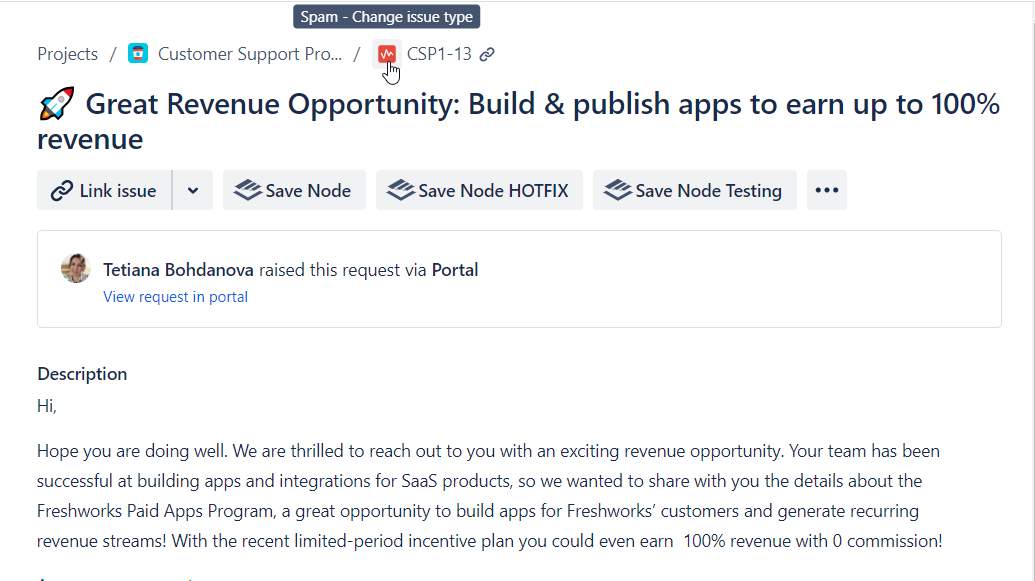The width and height of the screenshot is (1035, 581).
Task: Go to Projects in the breadcrumb
Action: click(x=67, y=54)
